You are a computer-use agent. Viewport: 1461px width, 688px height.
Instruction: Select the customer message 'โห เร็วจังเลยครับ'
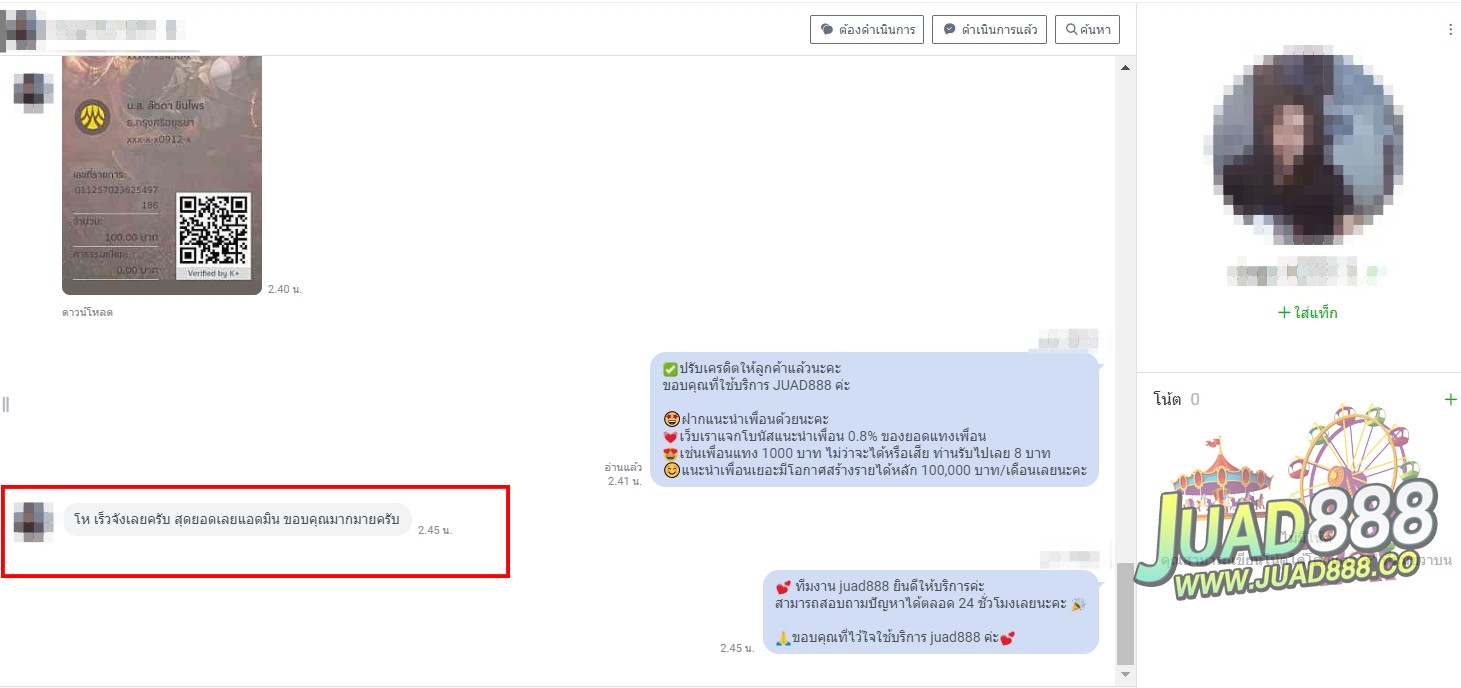(237, 520)
